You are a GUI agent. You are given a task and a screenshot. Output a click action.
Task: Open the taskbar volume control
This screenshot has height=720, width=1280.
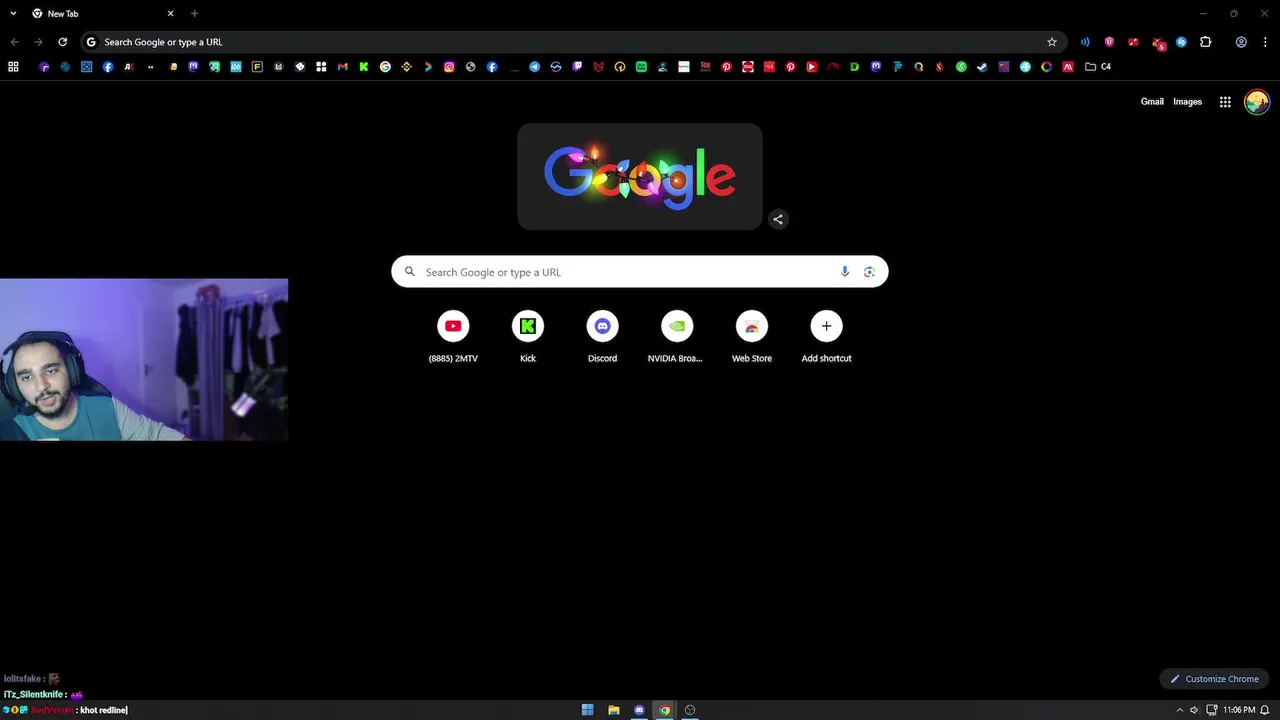pos(1194,710)
